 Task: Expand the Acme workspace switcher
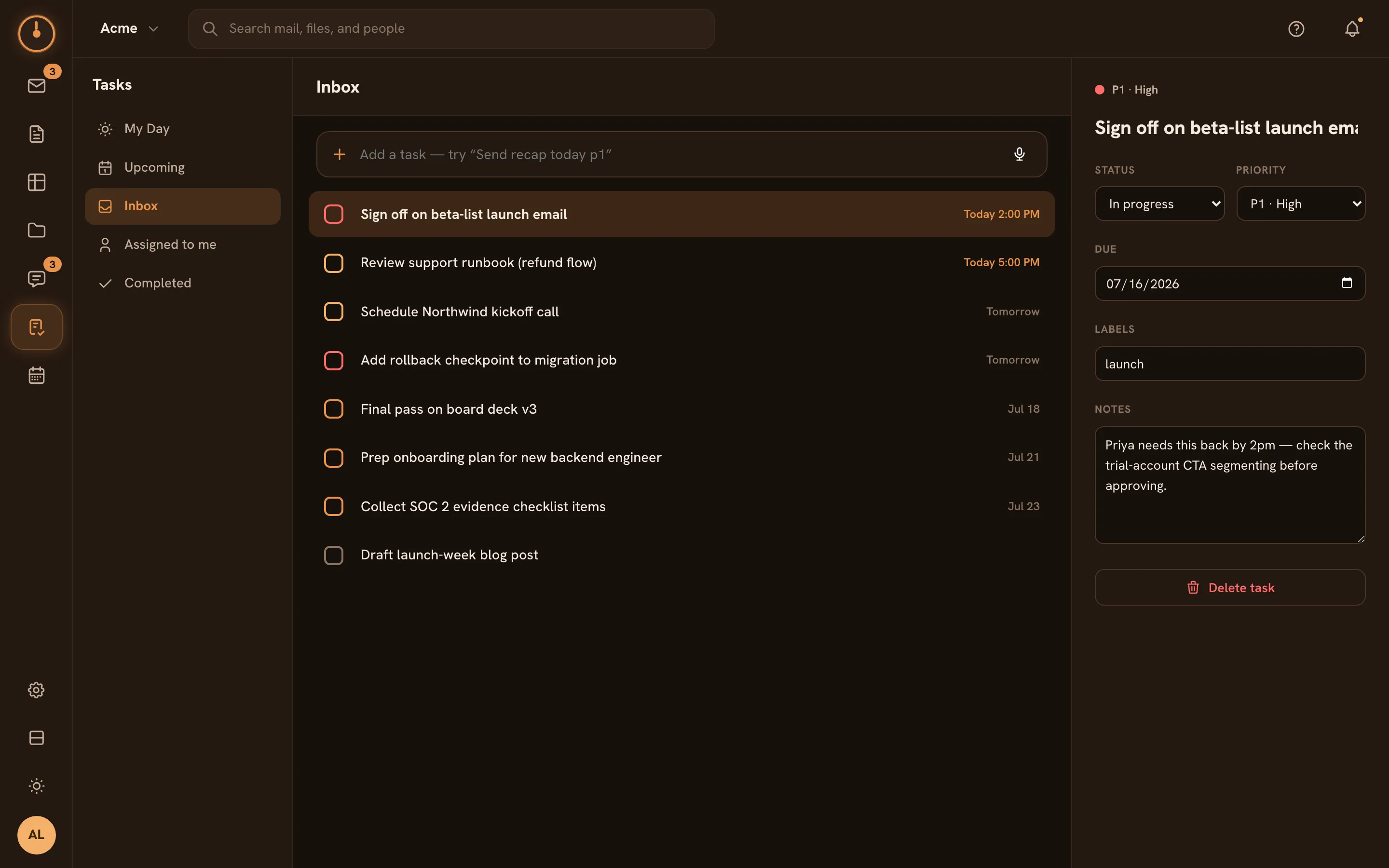[129, 29]
